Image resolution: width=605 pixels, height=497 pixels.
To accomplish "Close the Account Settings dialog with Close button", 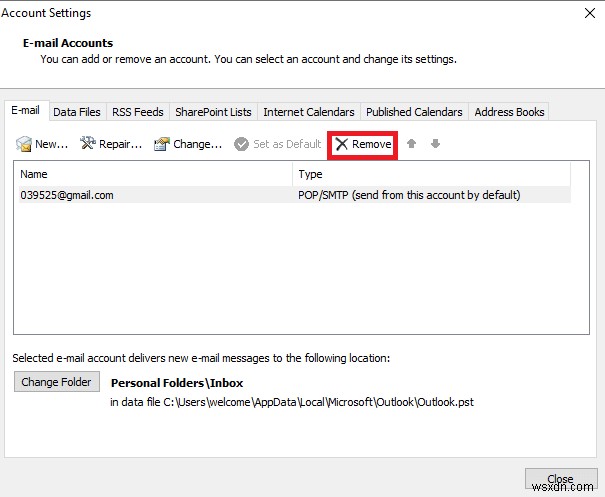I will tap(561, 479).
